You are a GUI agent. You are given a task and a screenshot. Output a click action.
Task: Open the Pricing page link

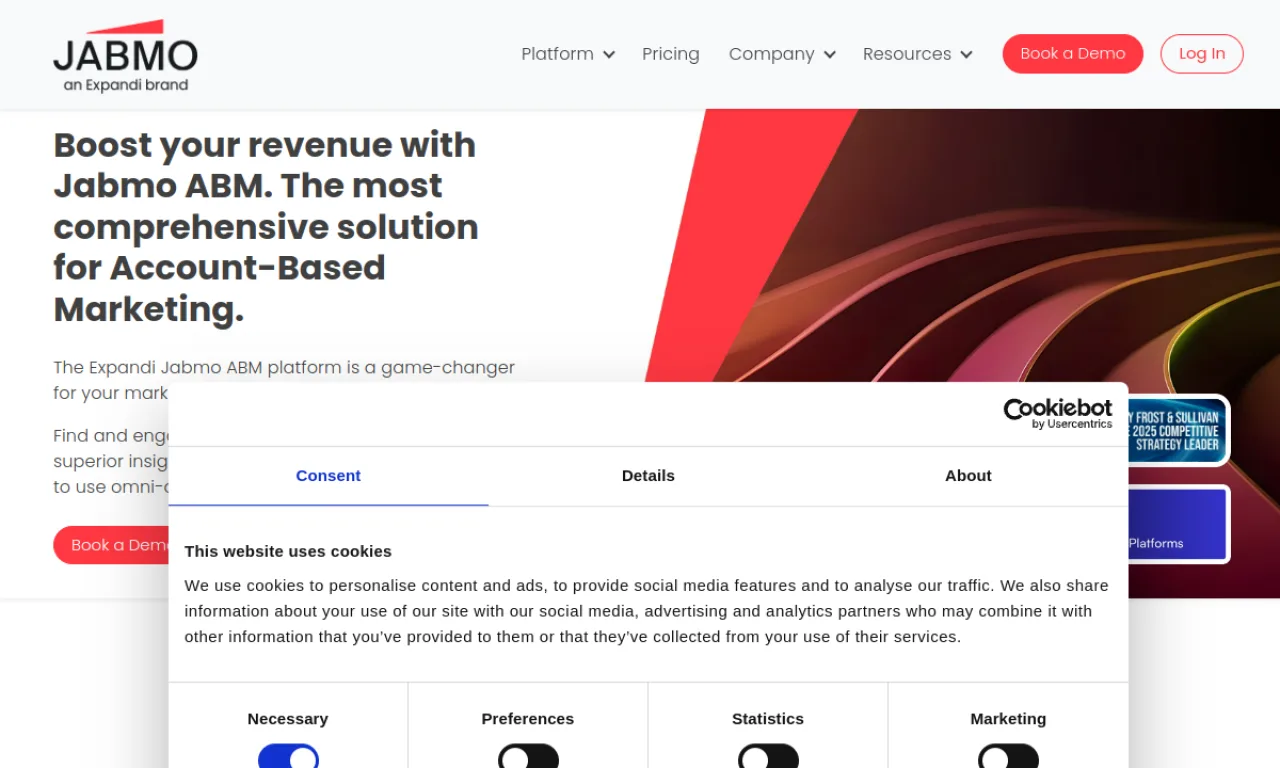[x=671, y=54]
